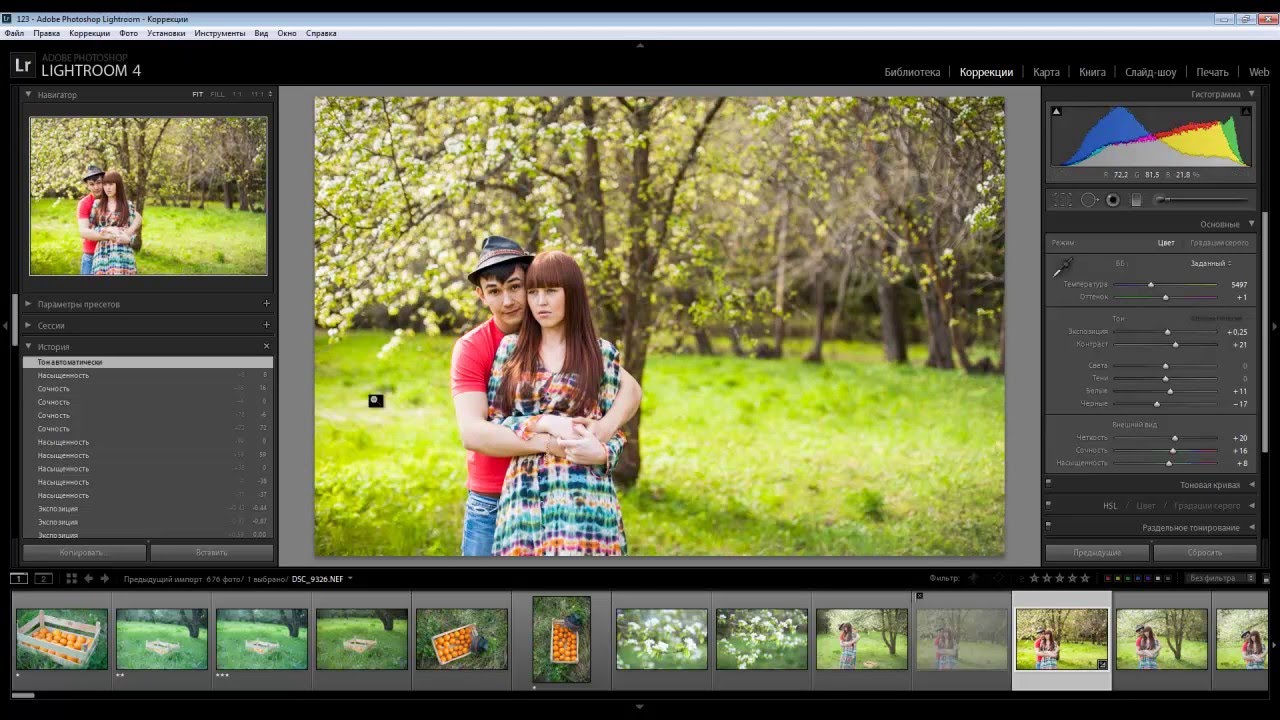The height and width of the screenshot is (720, 1280).
Task: Expand the Параметры пресетов panel
Action: (x=28, y=303)
